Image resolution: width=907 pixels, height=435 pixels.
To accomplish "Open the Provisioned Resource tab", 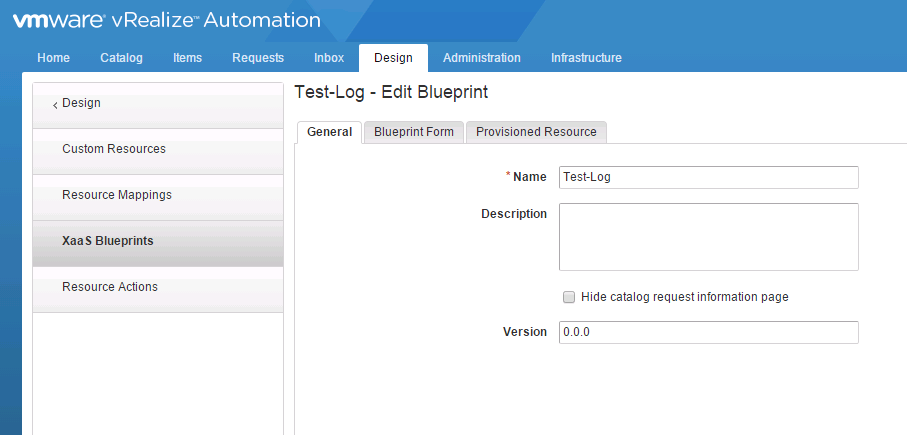I will (x=536, y=132).
